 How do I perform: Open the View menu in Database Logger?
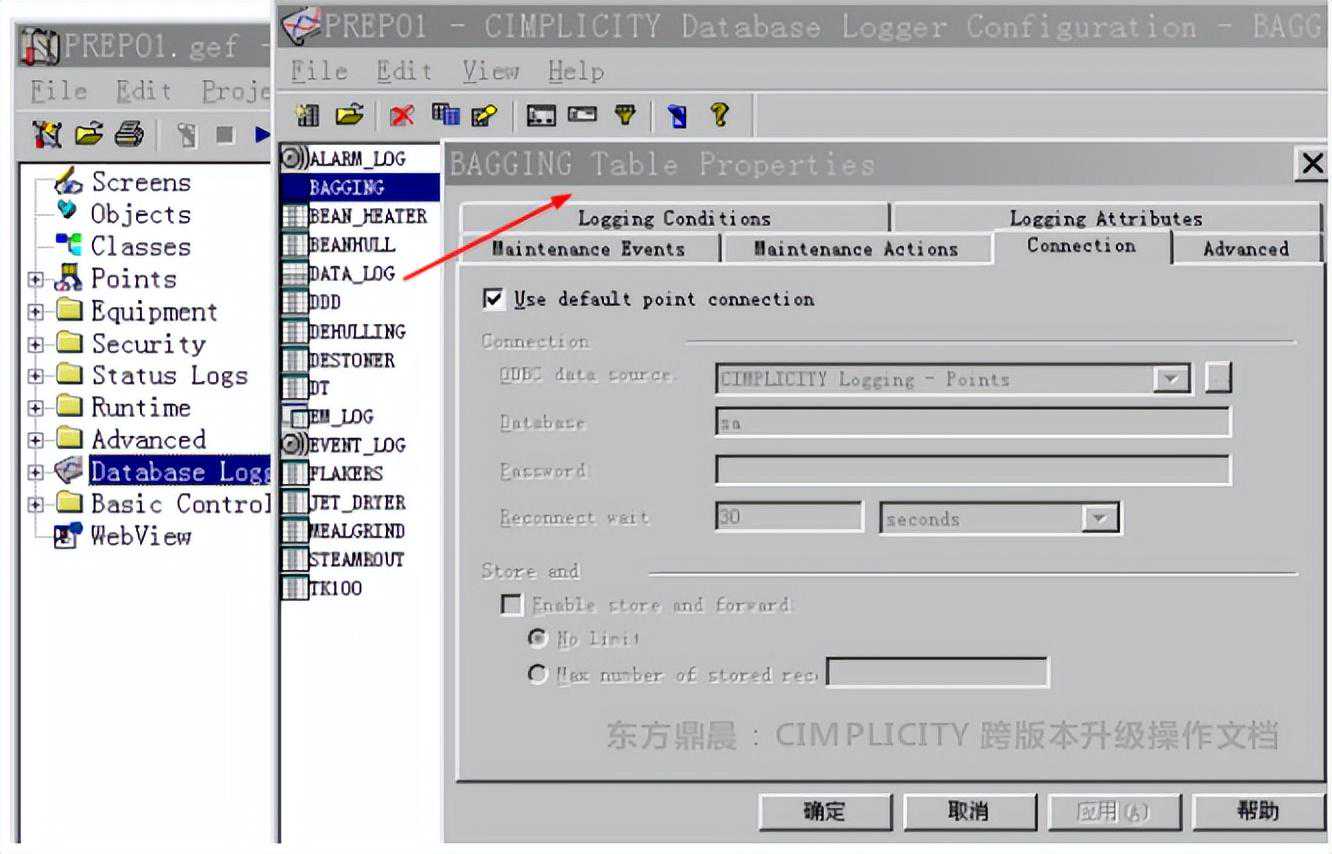point(490,72)
